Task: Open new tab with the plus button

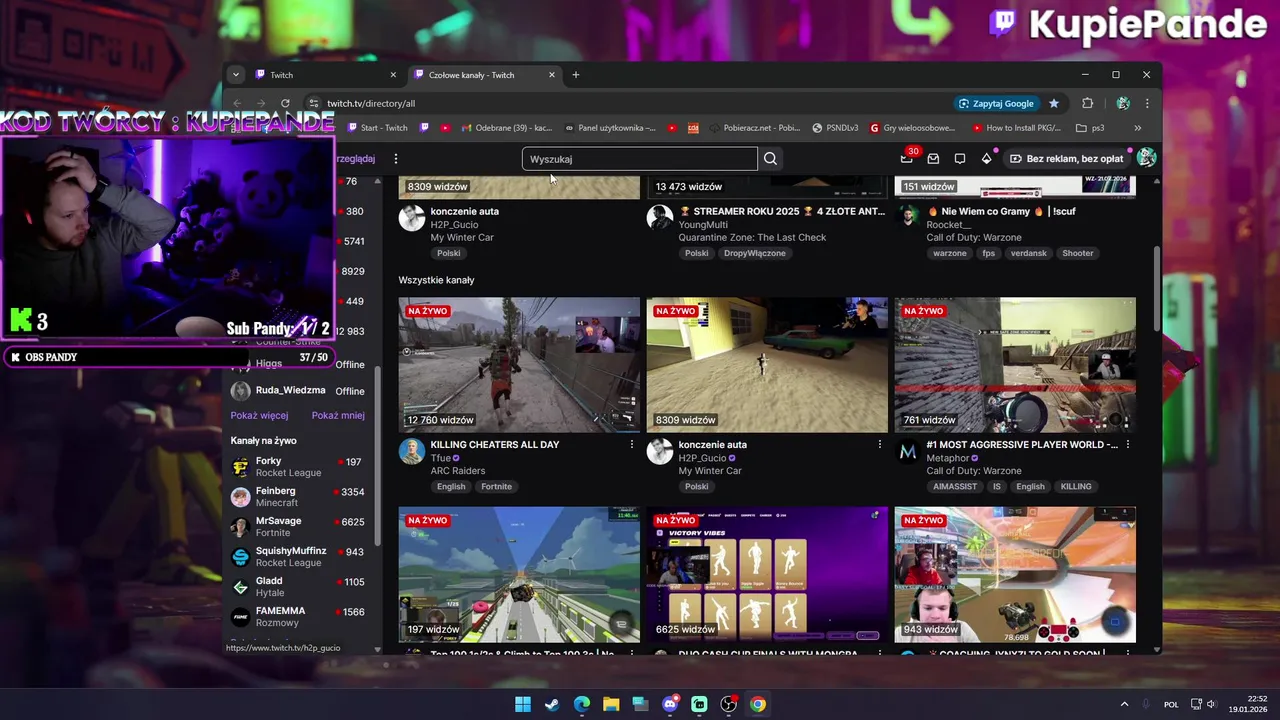Action: click(x=575, y=75)
